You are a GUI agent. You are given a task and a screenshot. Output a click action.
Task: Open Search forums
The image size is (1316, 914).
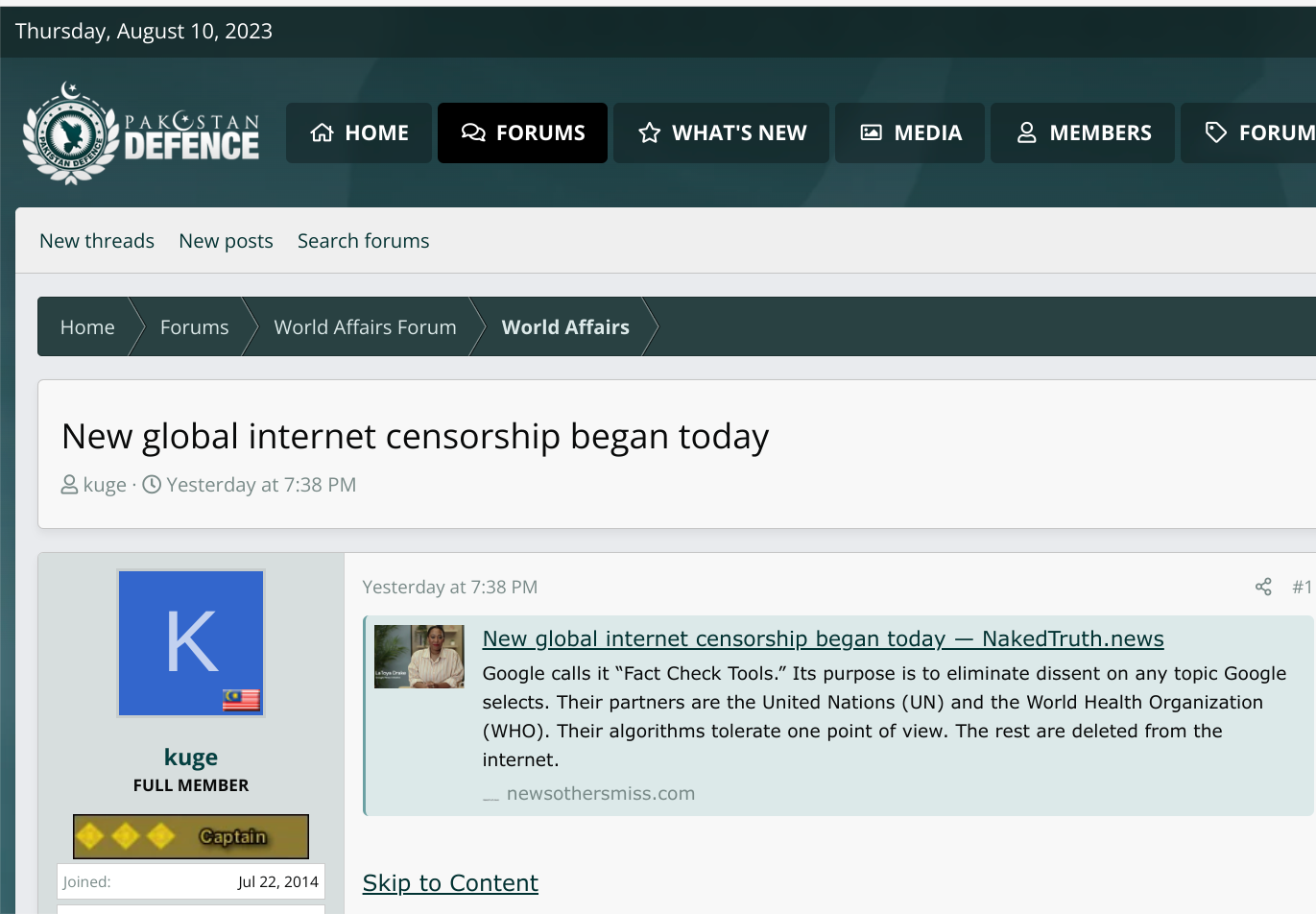tap(363, 241)
